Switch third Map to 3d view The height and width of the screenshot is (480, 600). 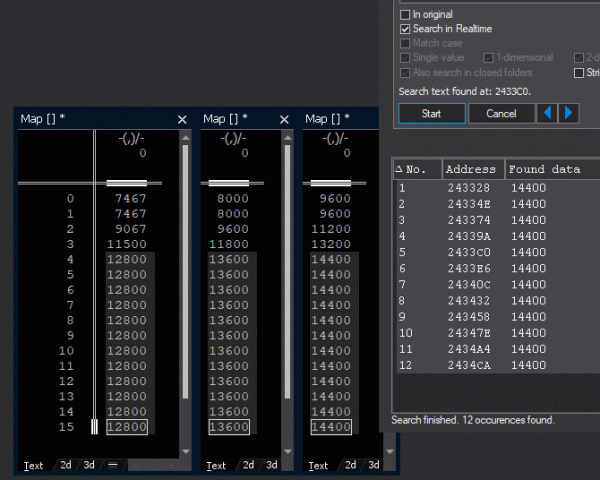(374, 465)
